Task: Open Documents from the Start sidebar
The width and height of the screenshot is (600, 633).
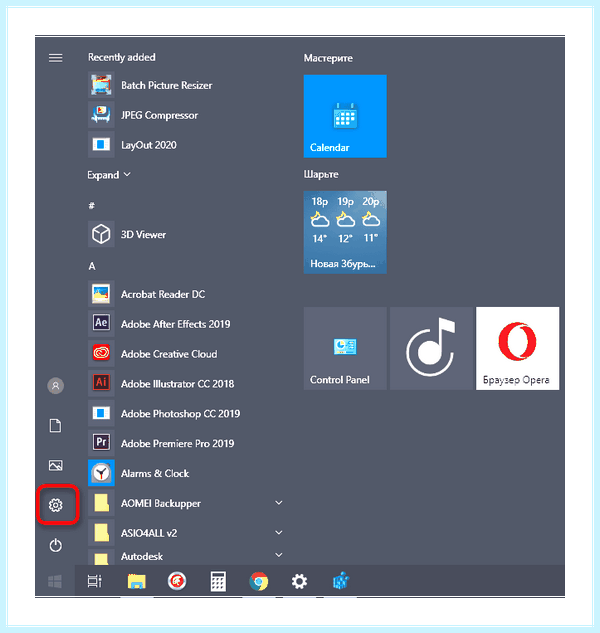Action: 56,425
